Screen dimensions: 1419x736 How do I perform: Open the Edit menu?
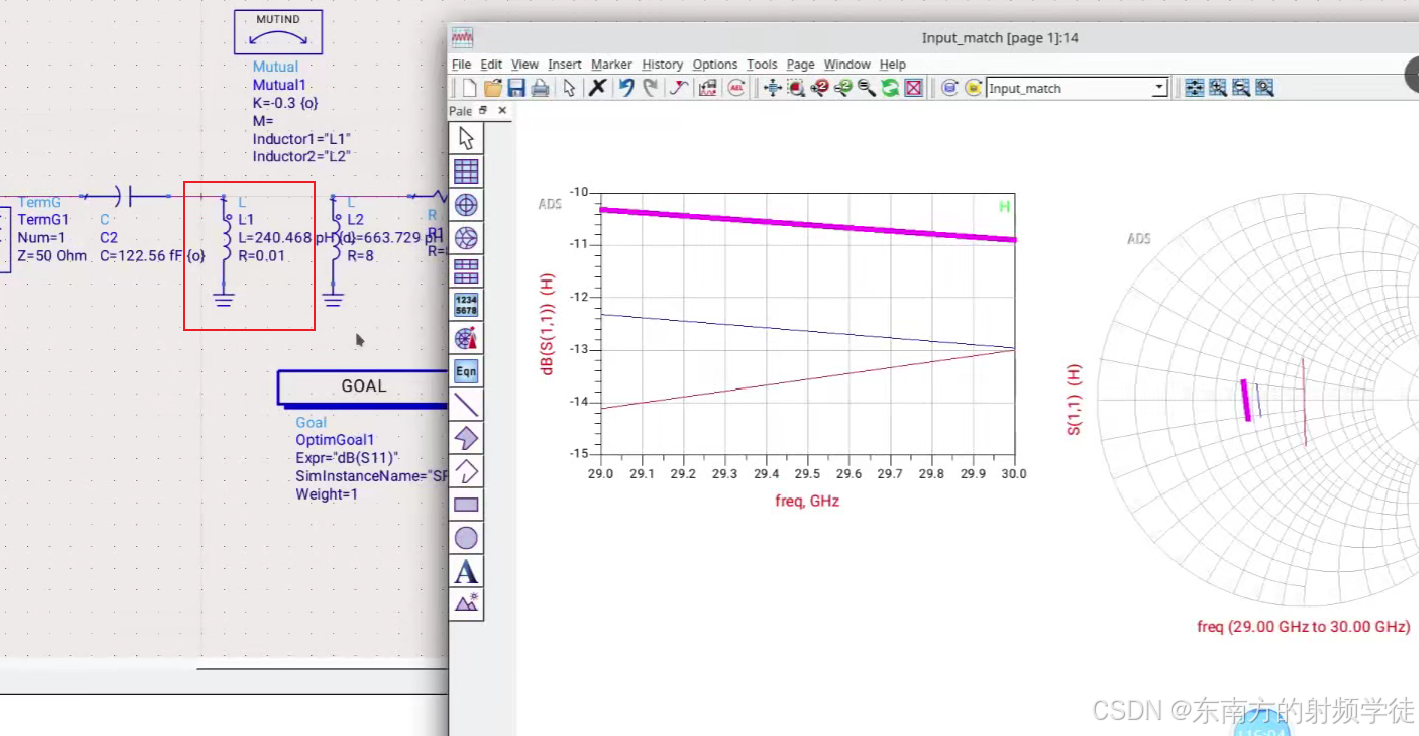coord(491,64)
